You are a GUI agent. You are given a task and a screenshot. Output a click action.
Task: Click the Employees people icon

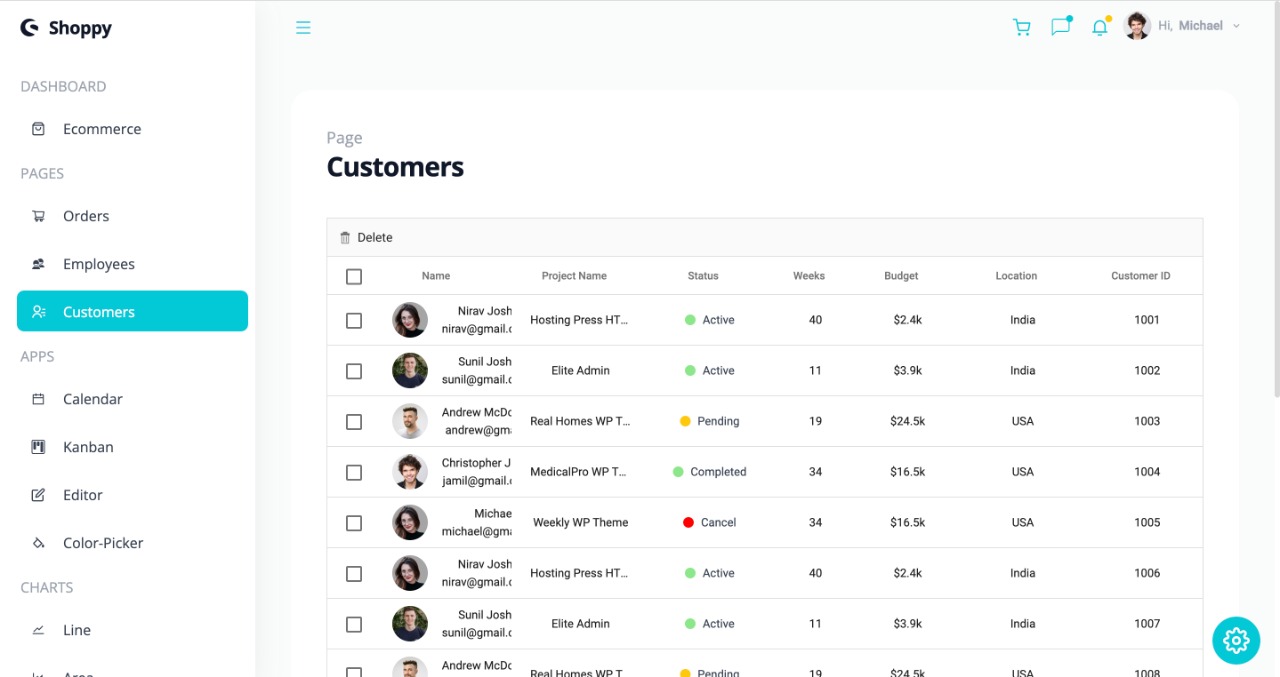38,264
